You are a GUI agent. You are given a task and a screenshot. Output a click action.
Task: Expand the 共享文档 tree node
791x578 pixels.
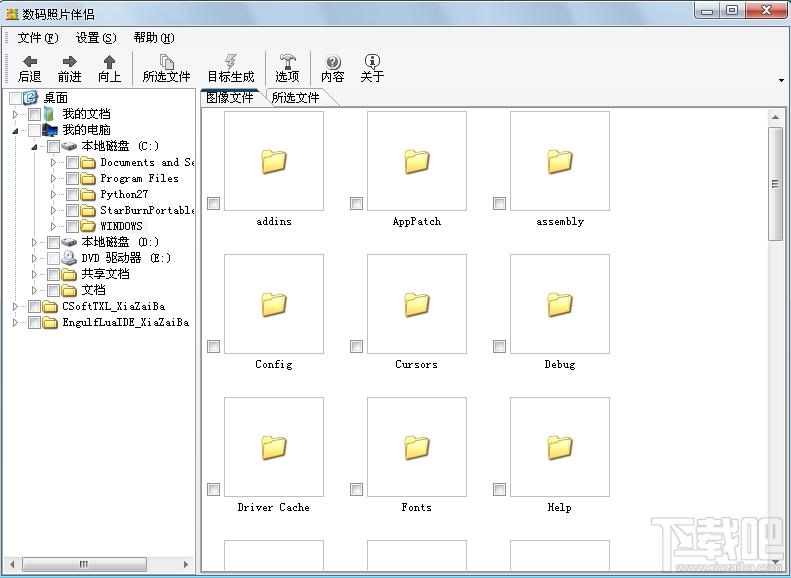pyautogui.click(x=34, y=274)
